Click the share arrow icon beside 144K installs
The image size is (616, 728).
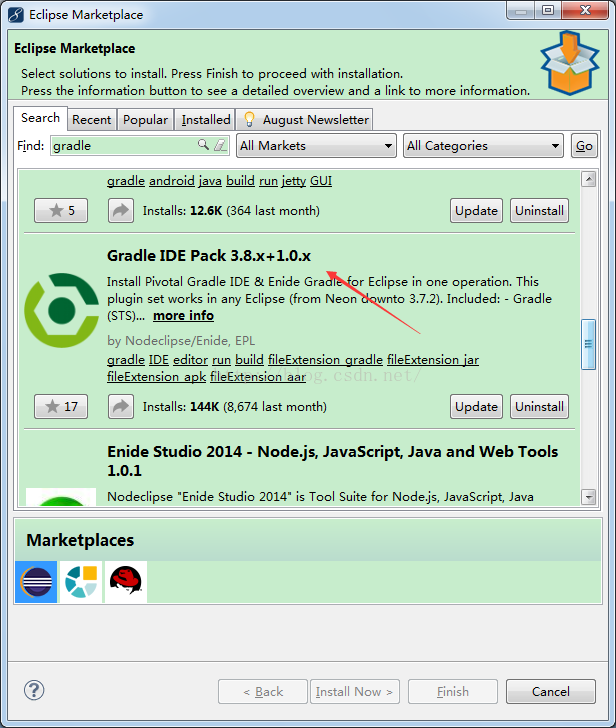121,406
